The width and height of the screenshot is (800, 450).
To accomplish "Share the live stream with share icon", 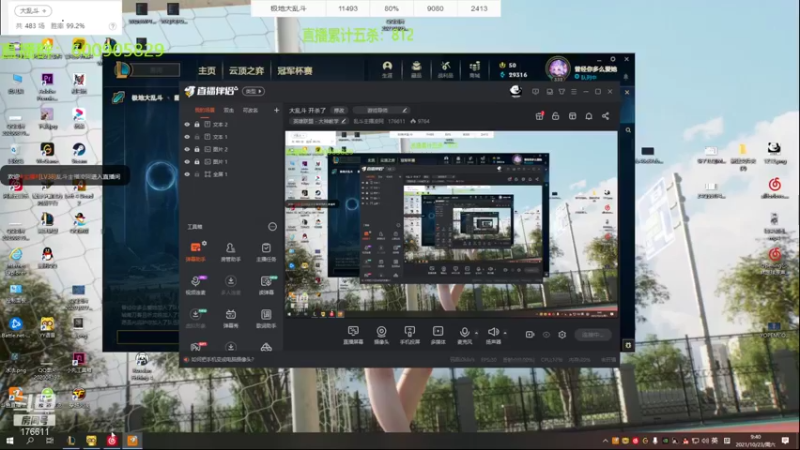I will (x=606, y=116).
